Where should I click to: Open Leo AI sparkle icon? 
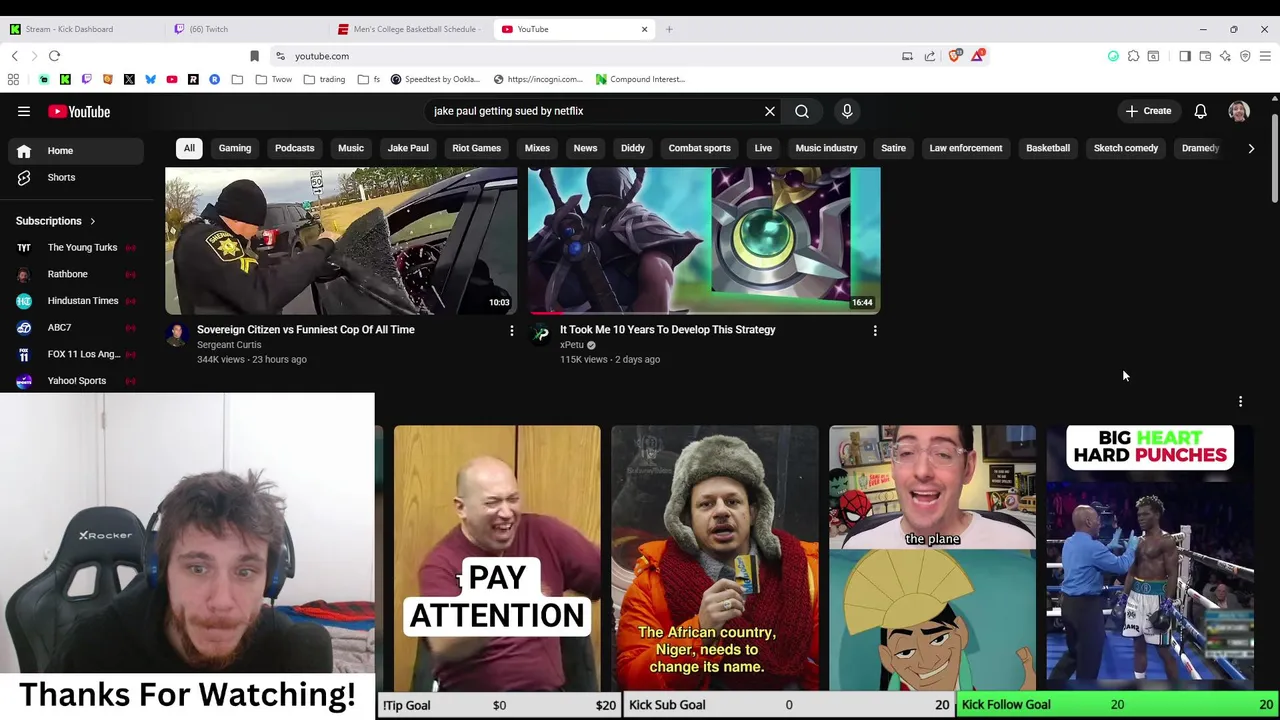pos(1225,56)
